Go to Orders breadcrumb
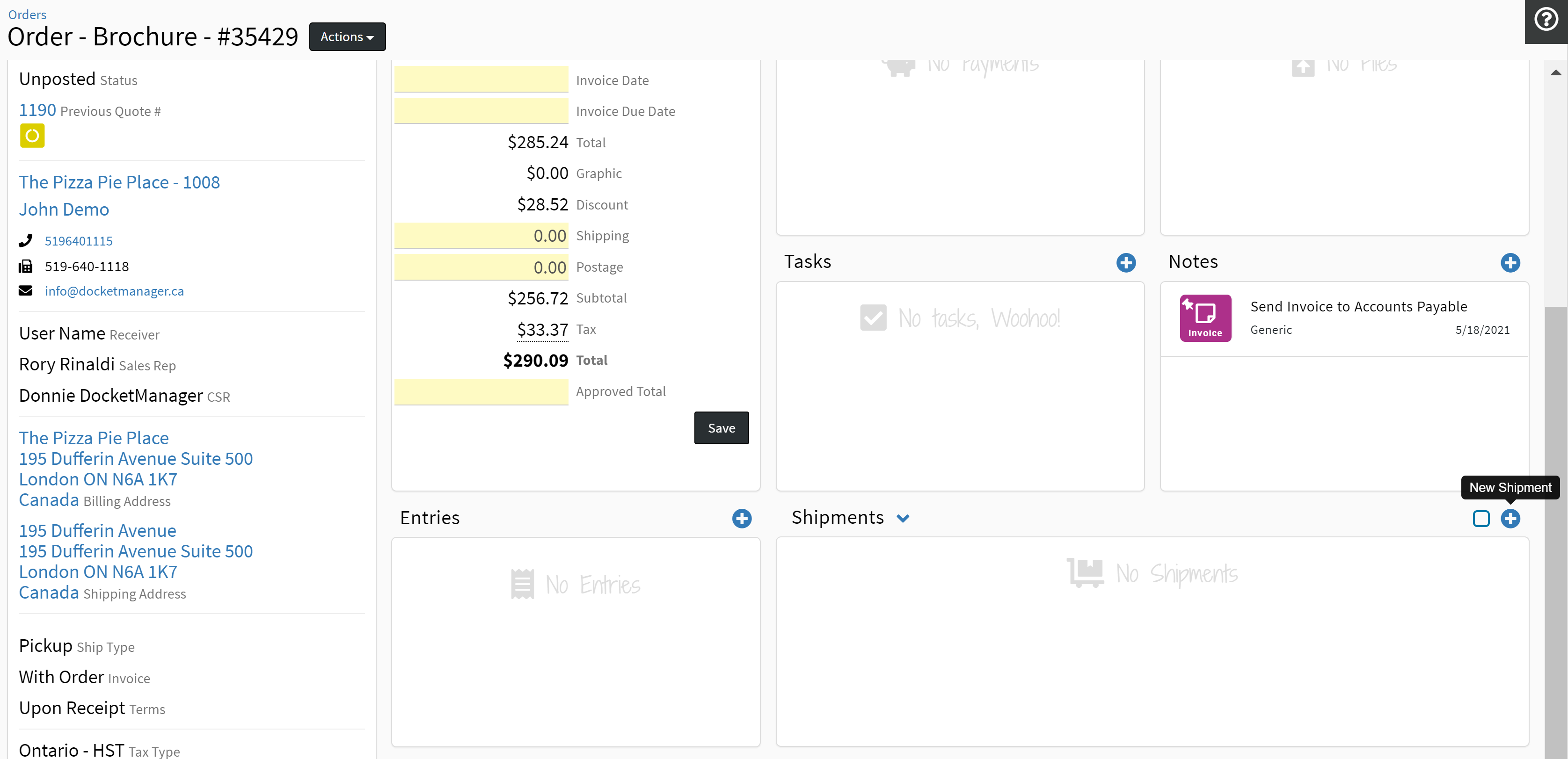Viewport: 1568px width, 759px height. (28, 14)
